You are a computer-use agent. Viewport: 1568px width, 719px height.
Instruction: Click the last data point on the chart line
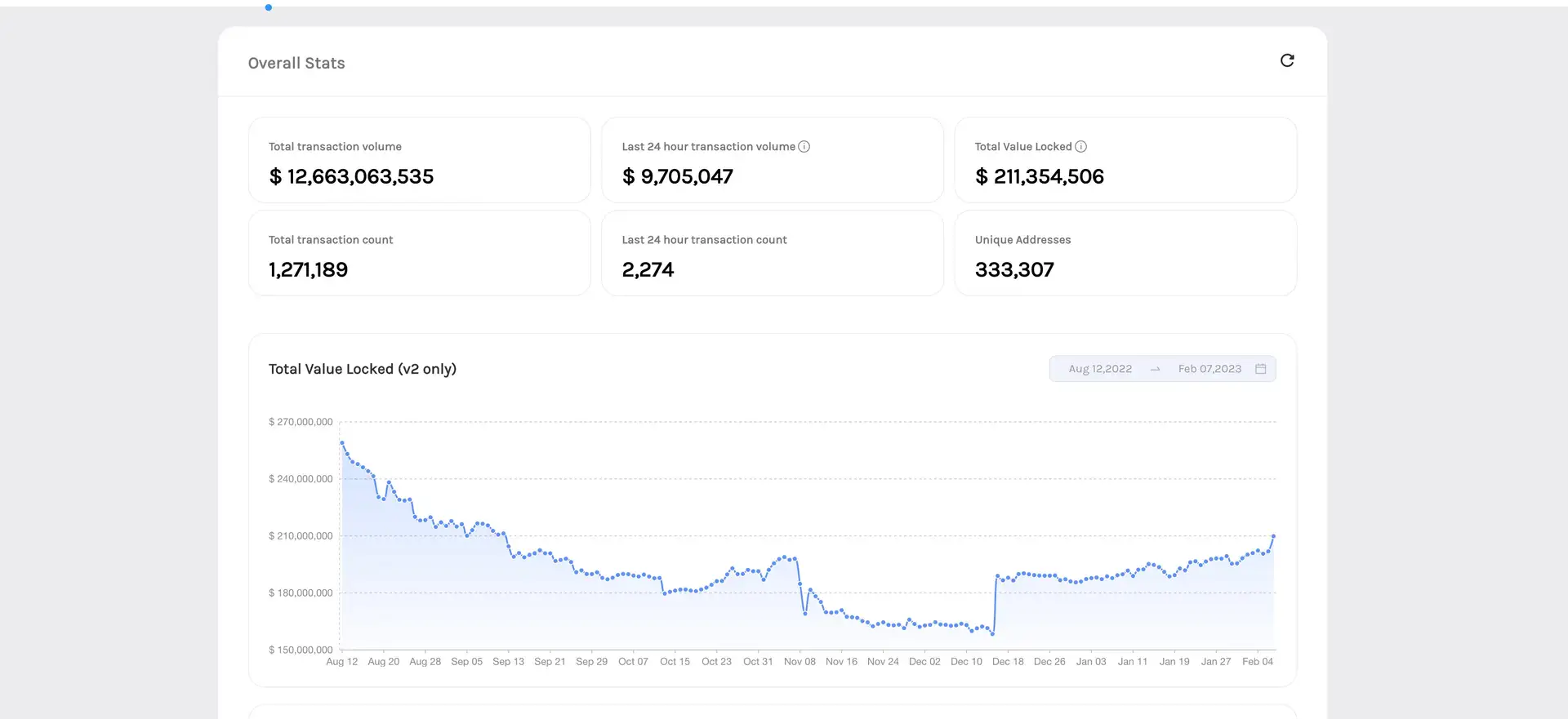click(x=1273, y=536)
